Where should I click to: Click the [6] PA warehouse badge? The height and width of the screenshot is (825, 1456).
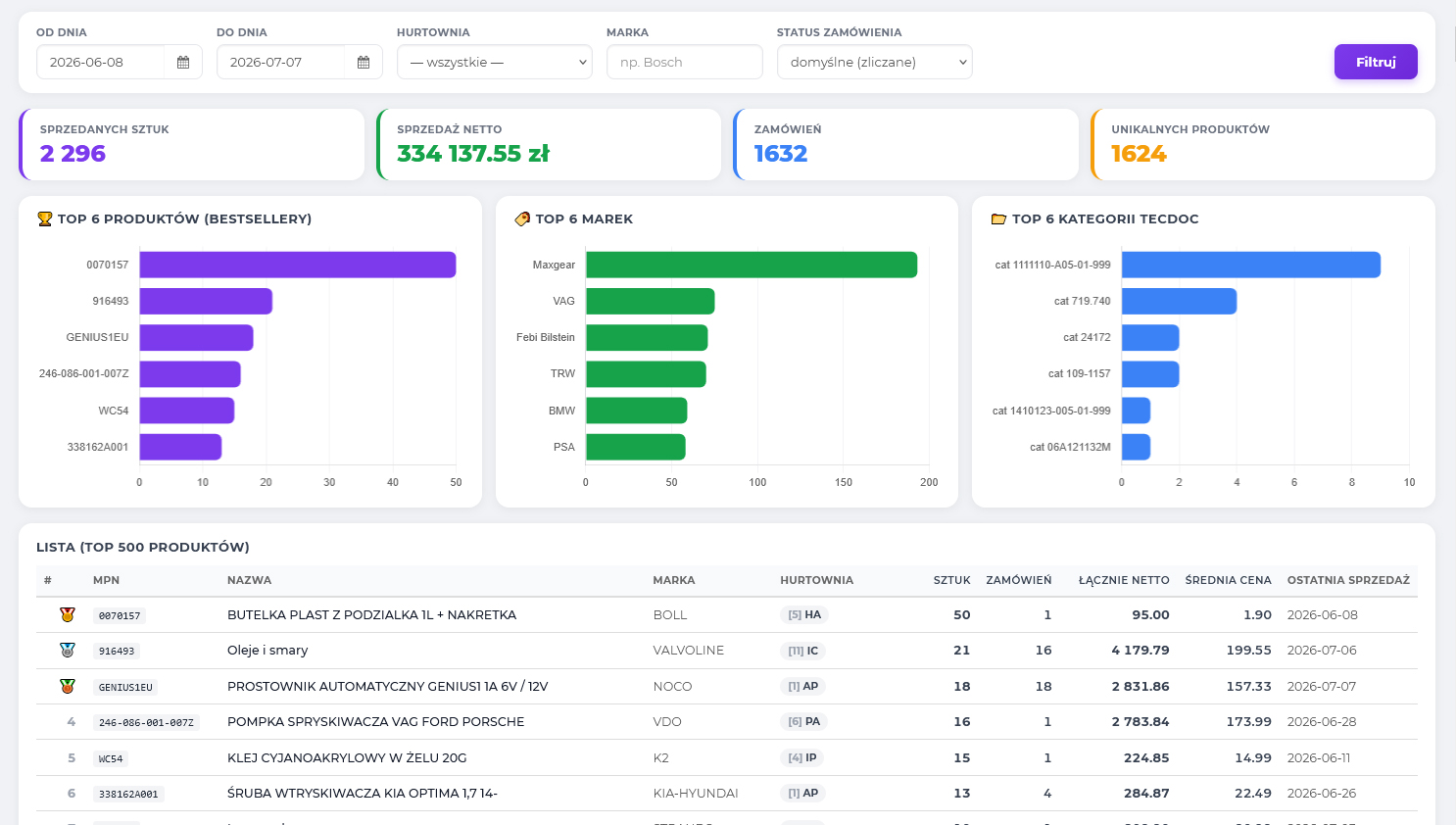click(803, 722)
